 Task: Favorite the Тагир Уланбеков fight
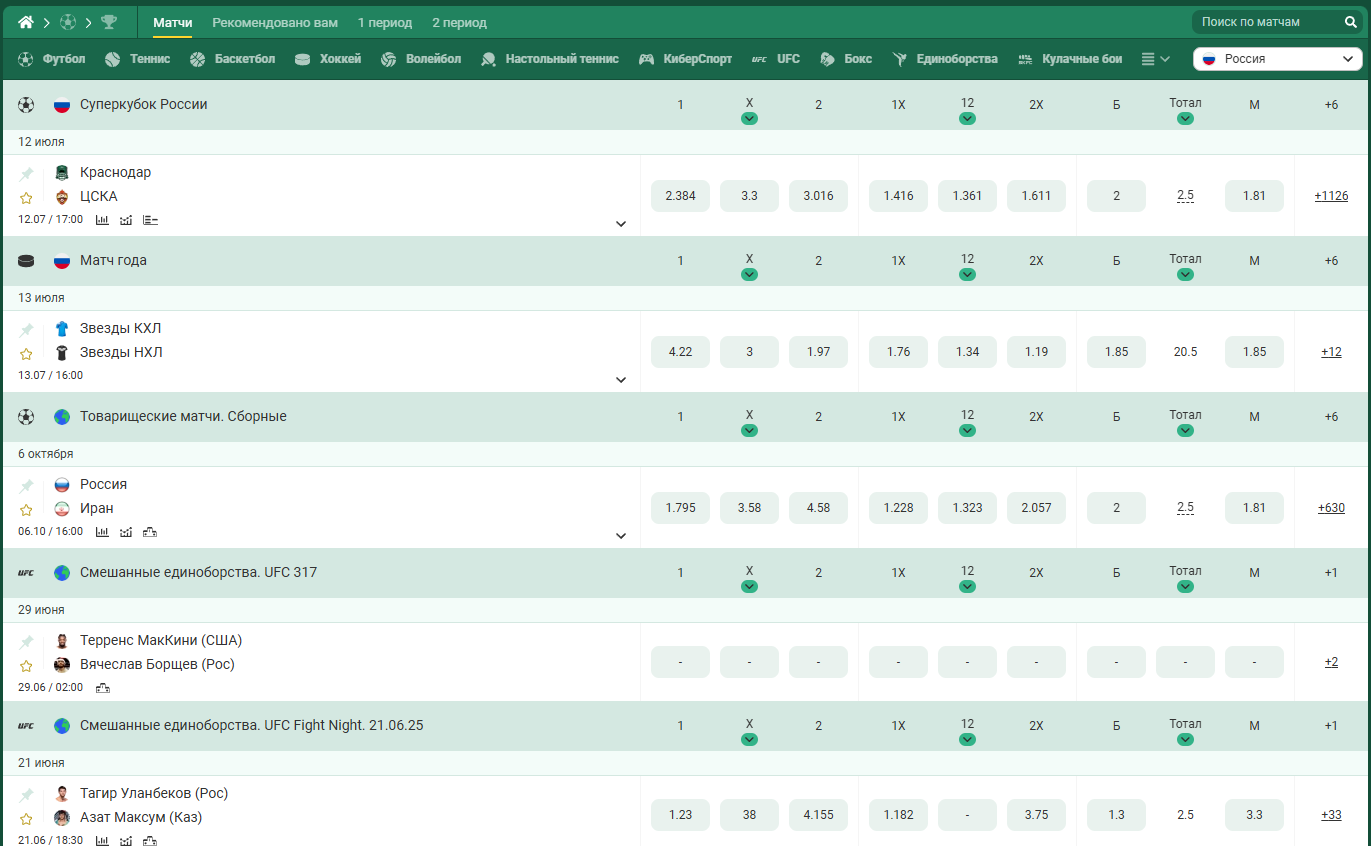click(26, 819)
